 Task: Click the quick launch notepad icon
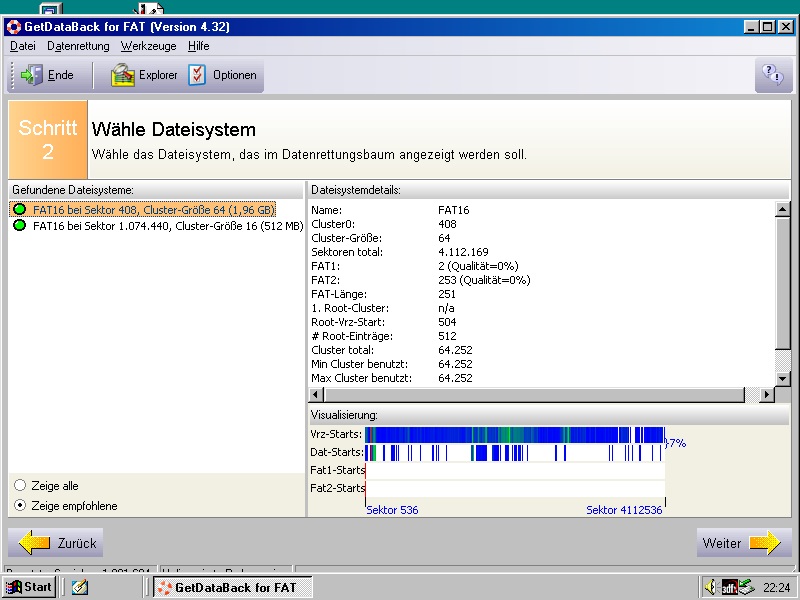click(80, 587)
